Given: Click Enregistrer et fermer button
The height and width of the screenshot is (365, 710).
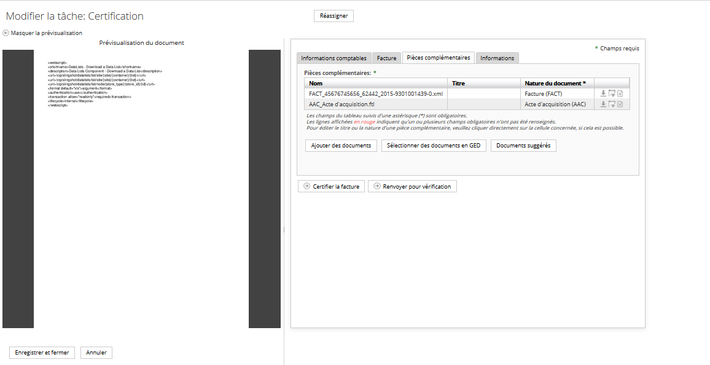Looking at the screenshot, I should point(42,353).
